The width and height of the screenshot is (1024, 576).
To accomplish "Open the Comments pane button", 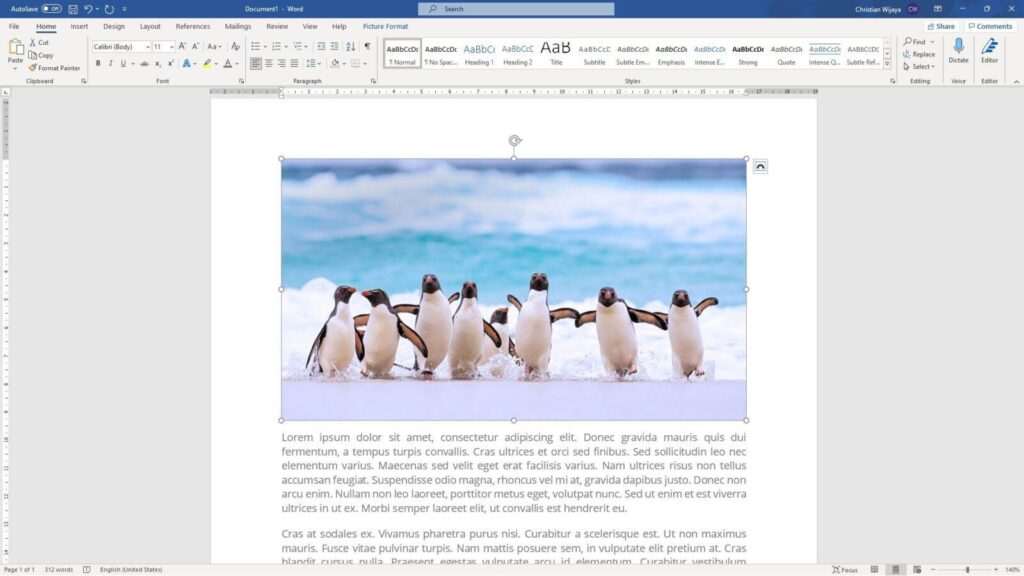I will tap(990, 27).
